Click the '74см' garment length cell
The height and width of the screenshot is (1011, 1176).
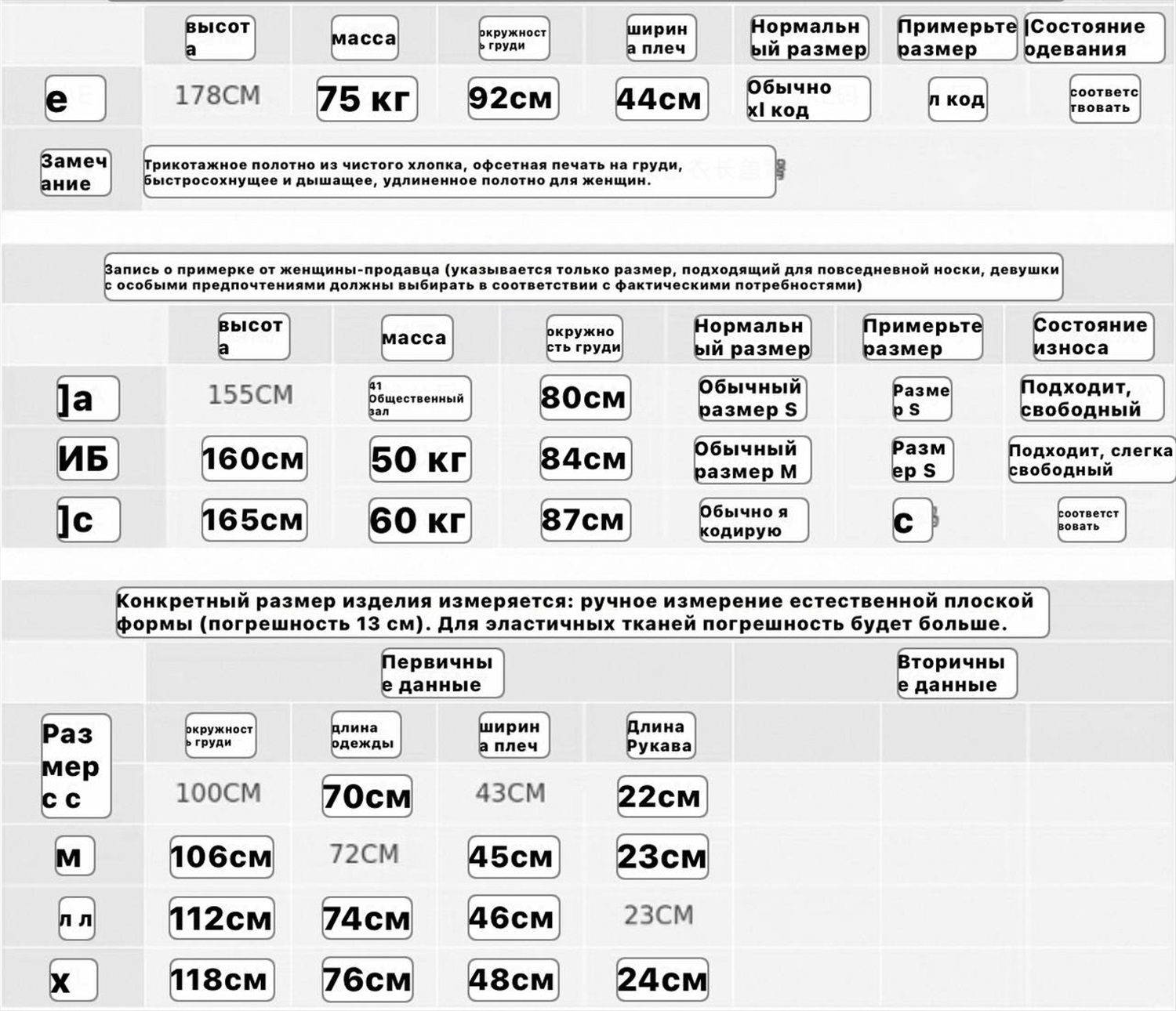[367, 918]
